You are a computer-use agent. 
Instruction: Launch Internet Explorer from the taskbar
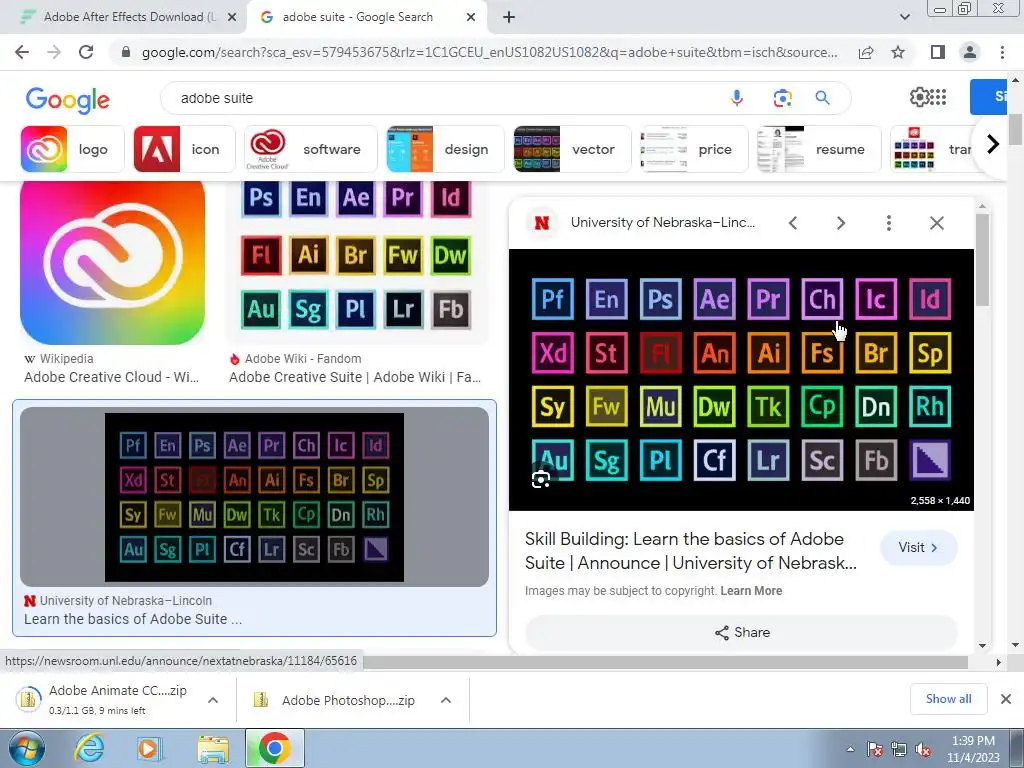click(88, 748)
